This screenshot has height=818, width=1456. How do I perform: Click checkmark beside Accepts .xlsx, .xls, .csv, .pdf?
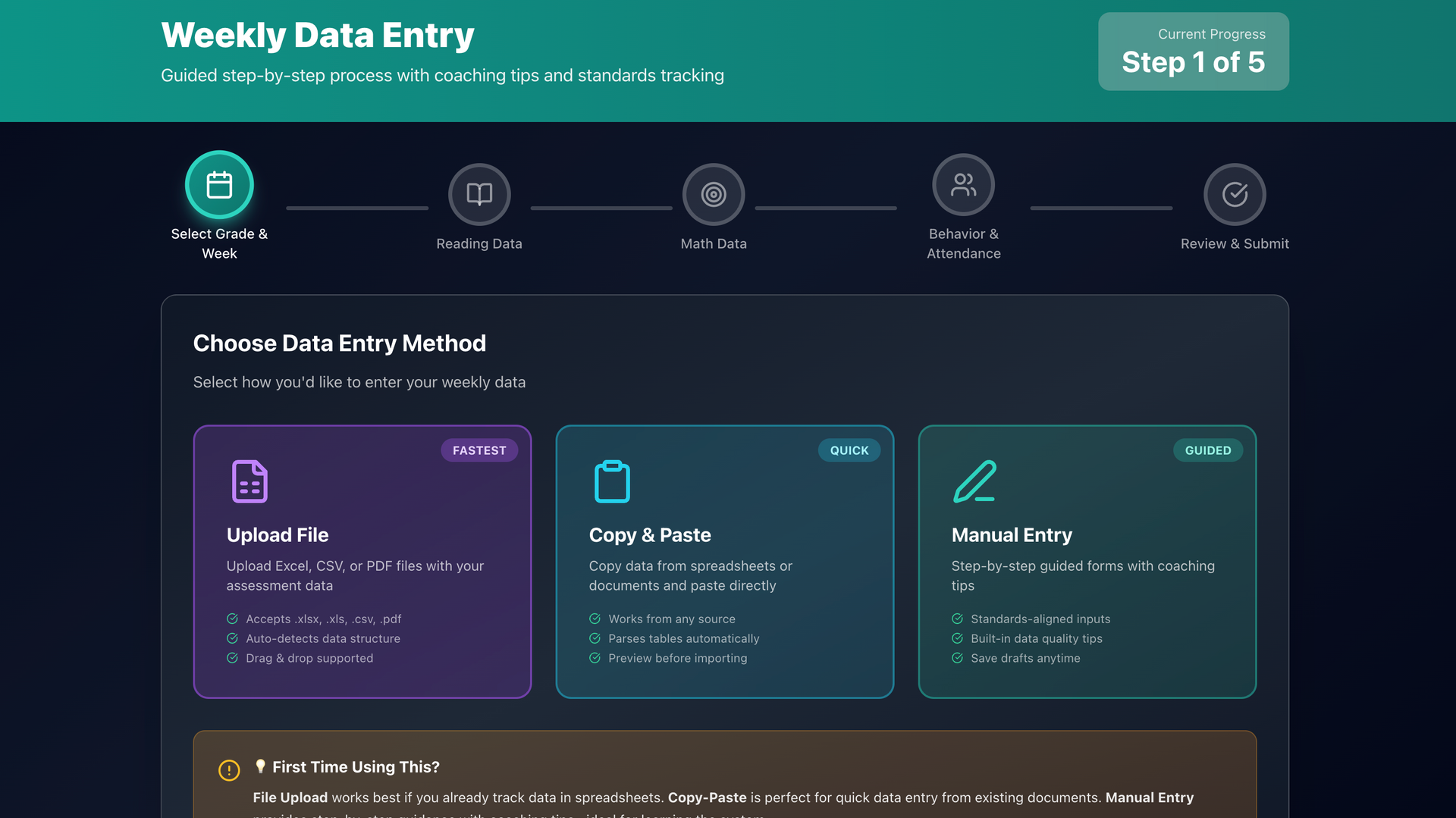point(232,619)
